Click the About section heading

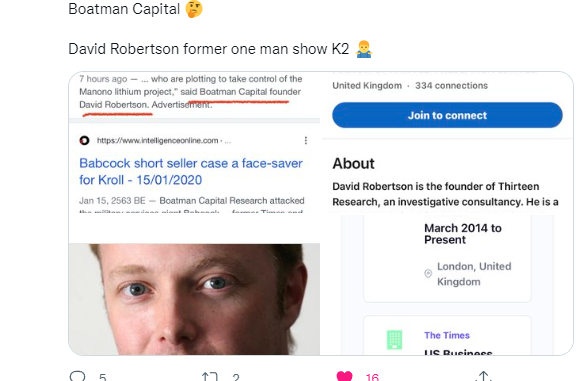point(353,164)
